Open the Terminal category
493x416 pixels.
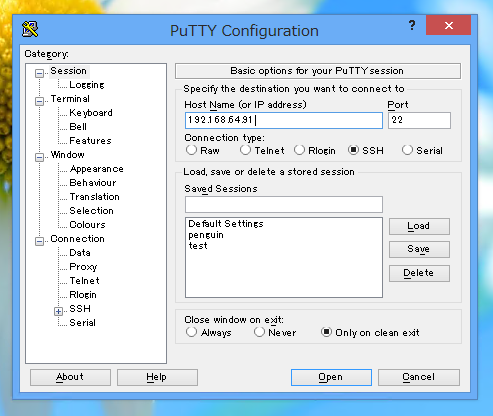tap(70, 99)
